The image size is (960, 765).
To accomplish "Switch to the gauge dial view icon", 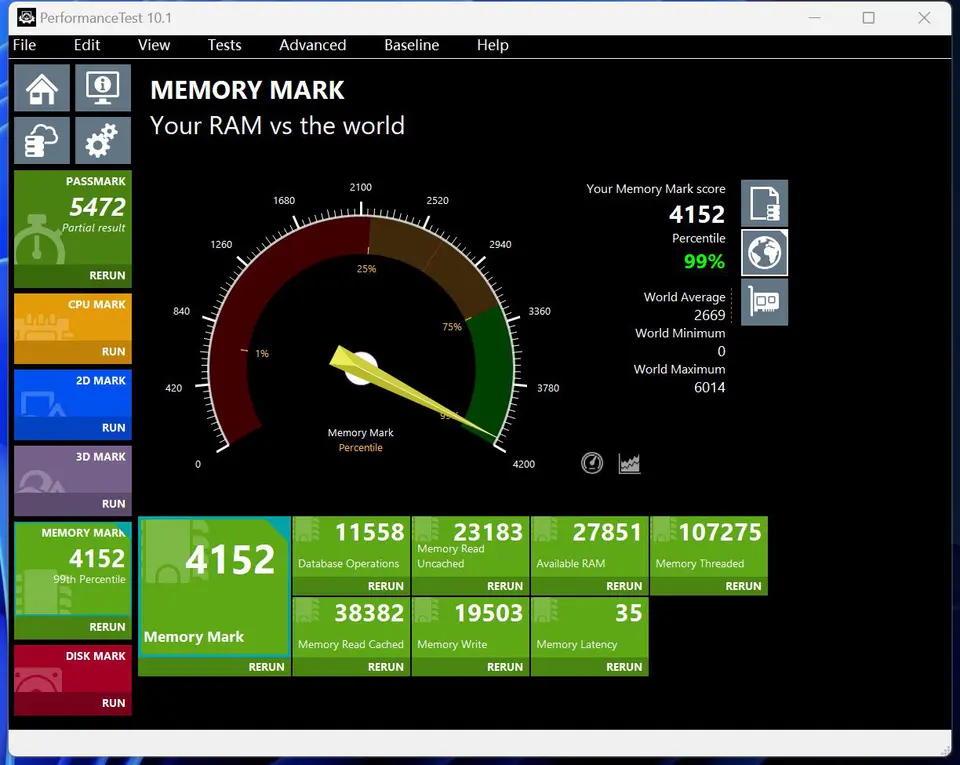I will coord(591,463).
